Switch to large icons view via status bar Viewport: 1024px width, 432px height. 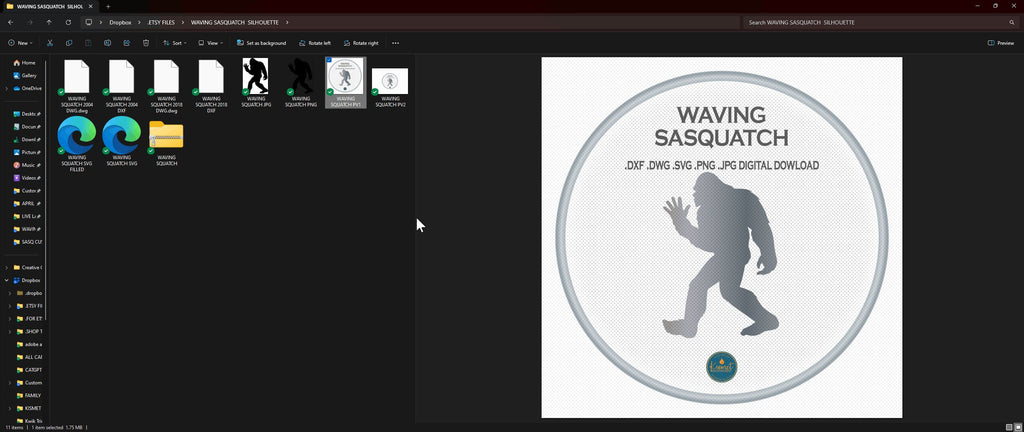point(1017,427)
